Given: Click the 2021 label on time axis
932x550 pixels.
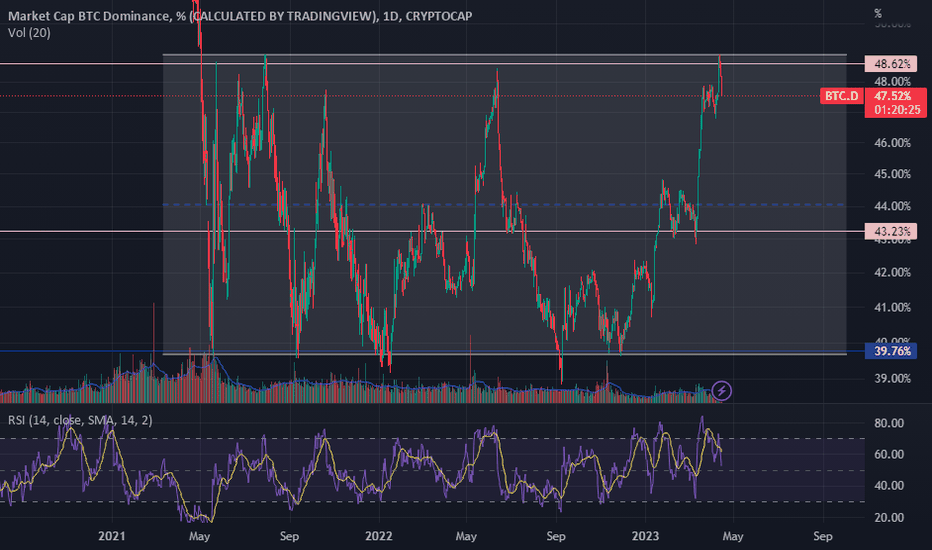Looking at the screenshot, I should tap(112, 536).
